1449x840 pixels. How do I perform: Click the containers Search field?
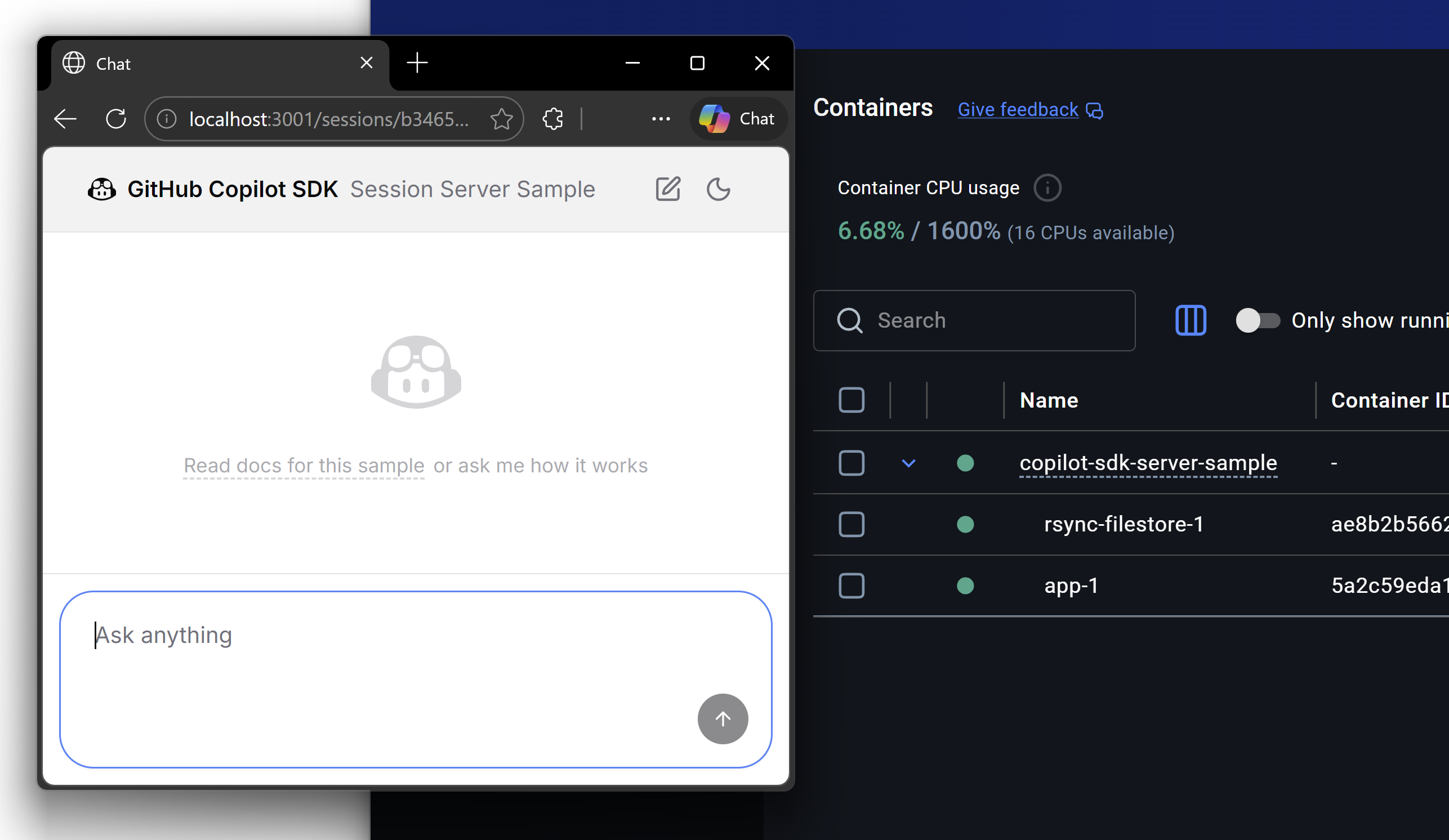[x=974, y=320]
